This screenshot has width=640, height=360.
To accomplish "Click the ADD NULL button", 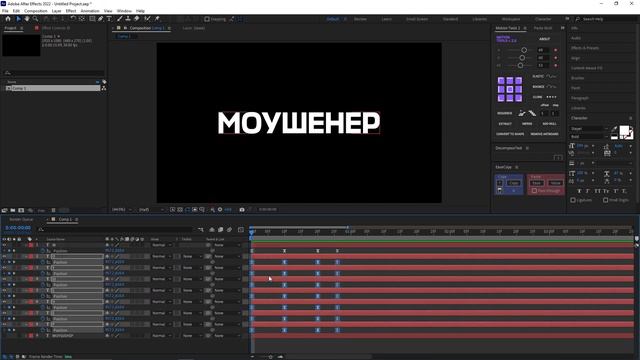I will tap(549, 124).
